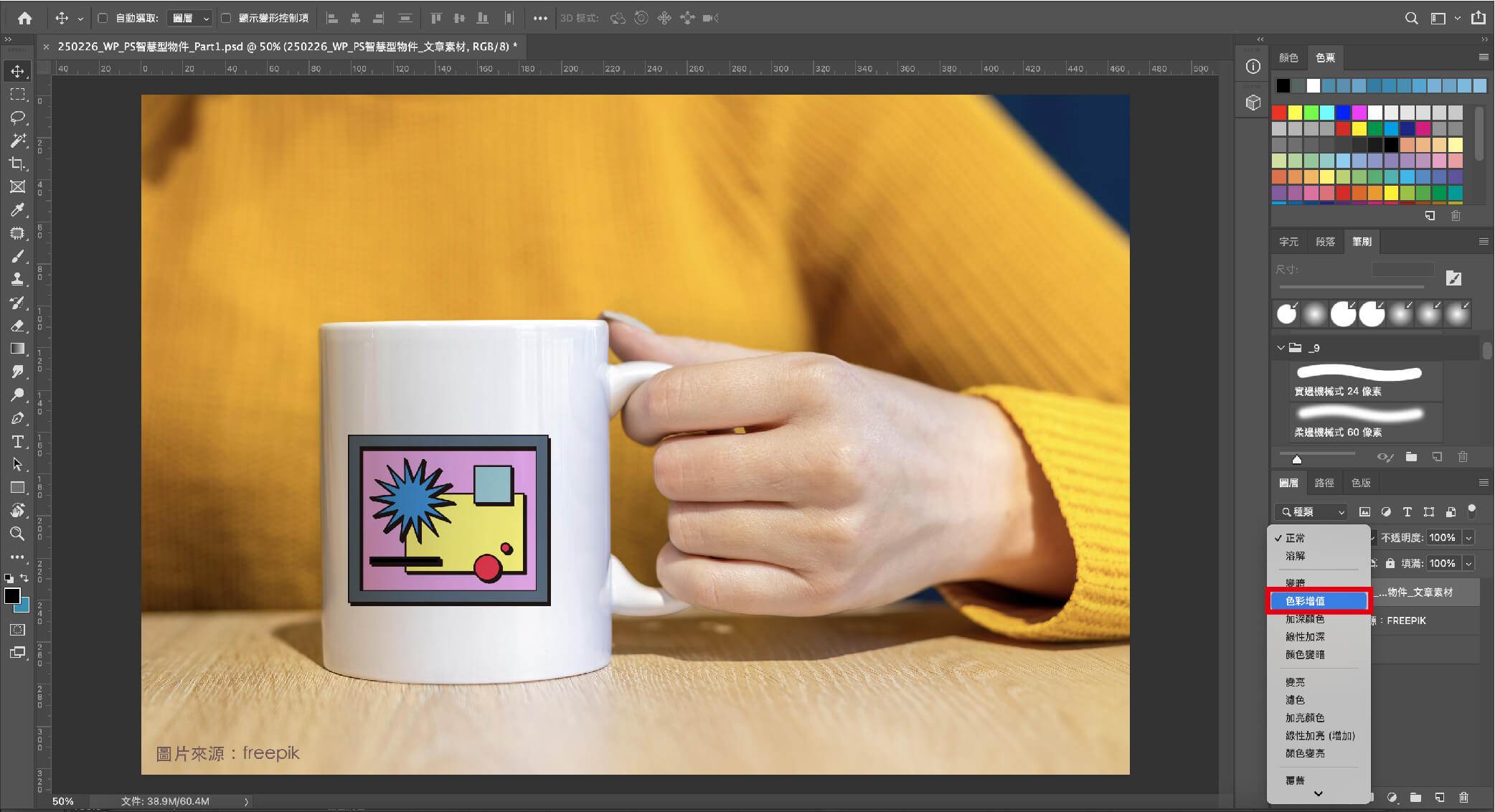Toggle the type layer filter icon
Screen dimensions: 1495x812
click(1407, 511)
